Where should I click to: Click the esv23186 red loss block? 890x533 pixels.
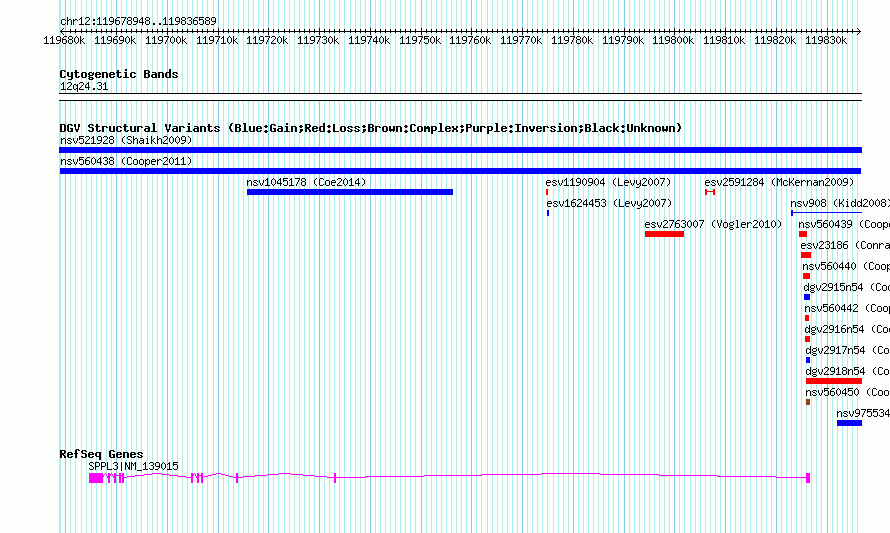click(x=806, y=255)
